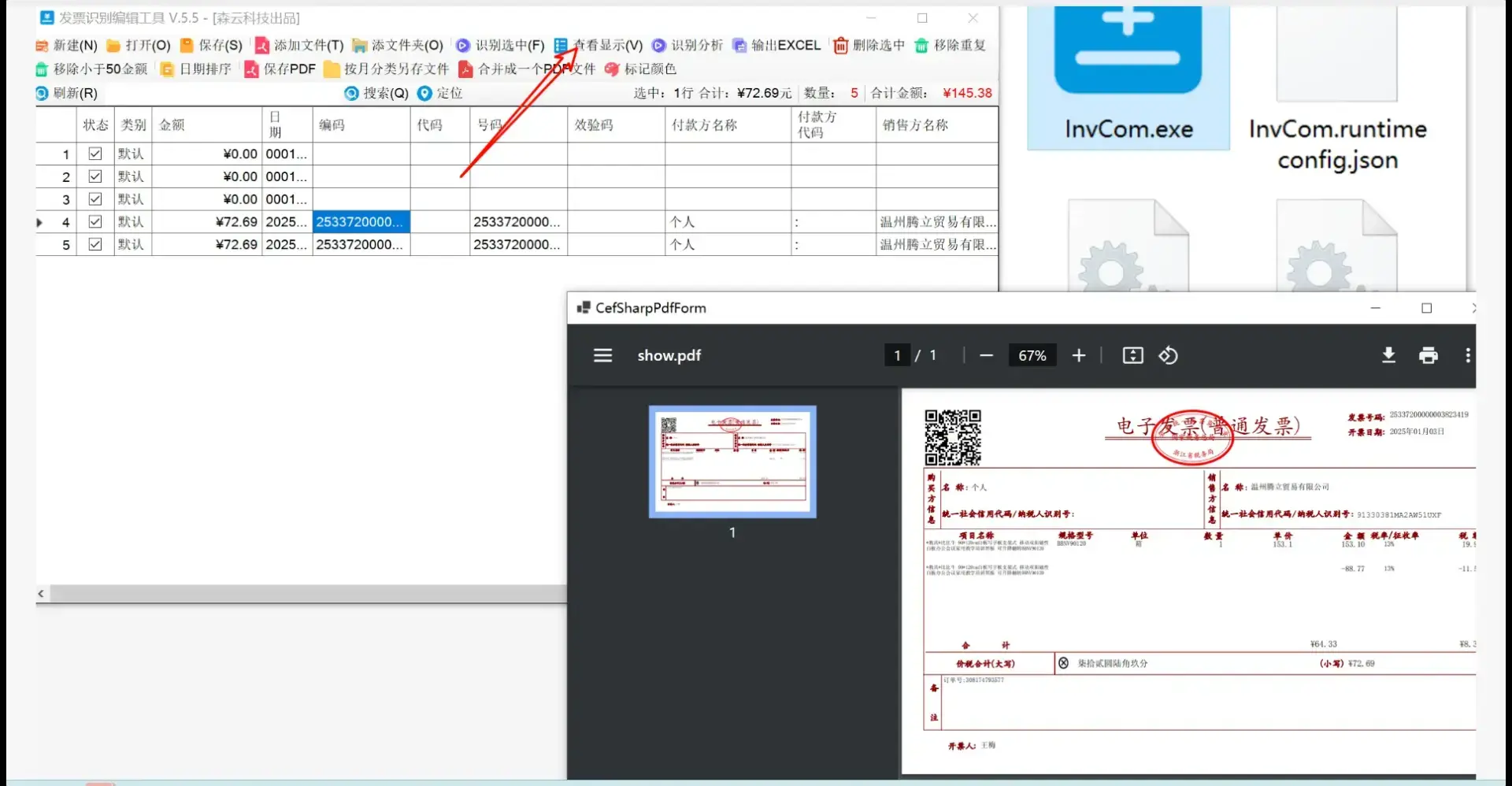Click 新建(N) menu item
Screen dimensions: 1512x786
click(66, 46)
